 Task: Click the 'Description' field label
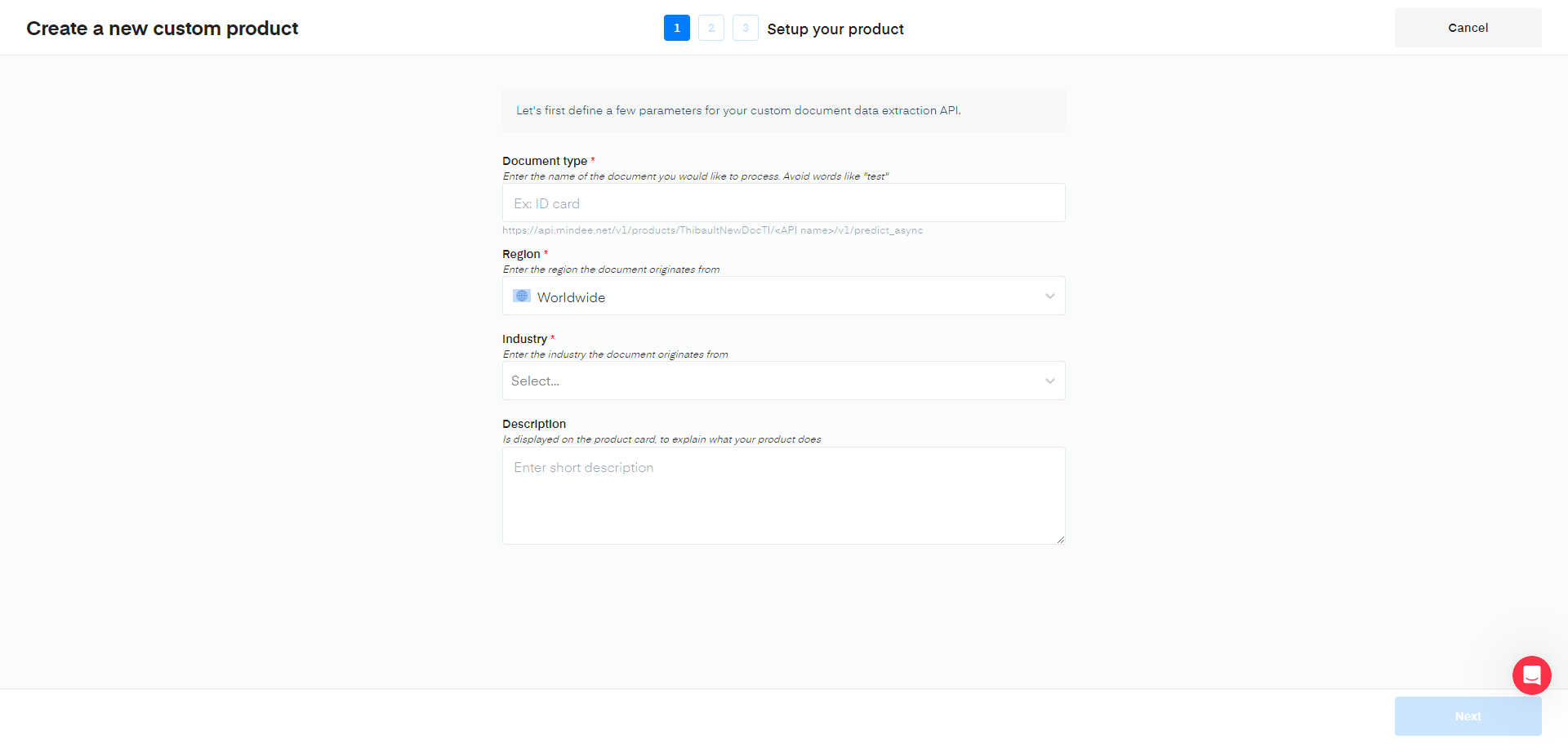(534, 424)
